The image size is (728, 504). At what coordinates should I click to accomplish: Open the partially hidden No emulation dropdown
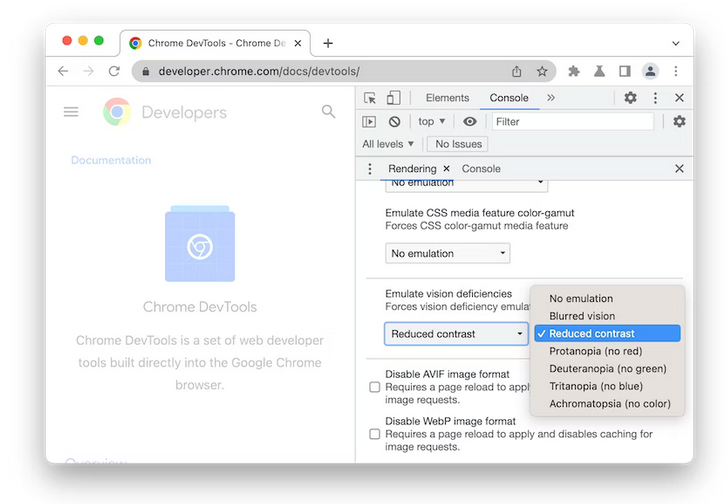tap(466, 185)
